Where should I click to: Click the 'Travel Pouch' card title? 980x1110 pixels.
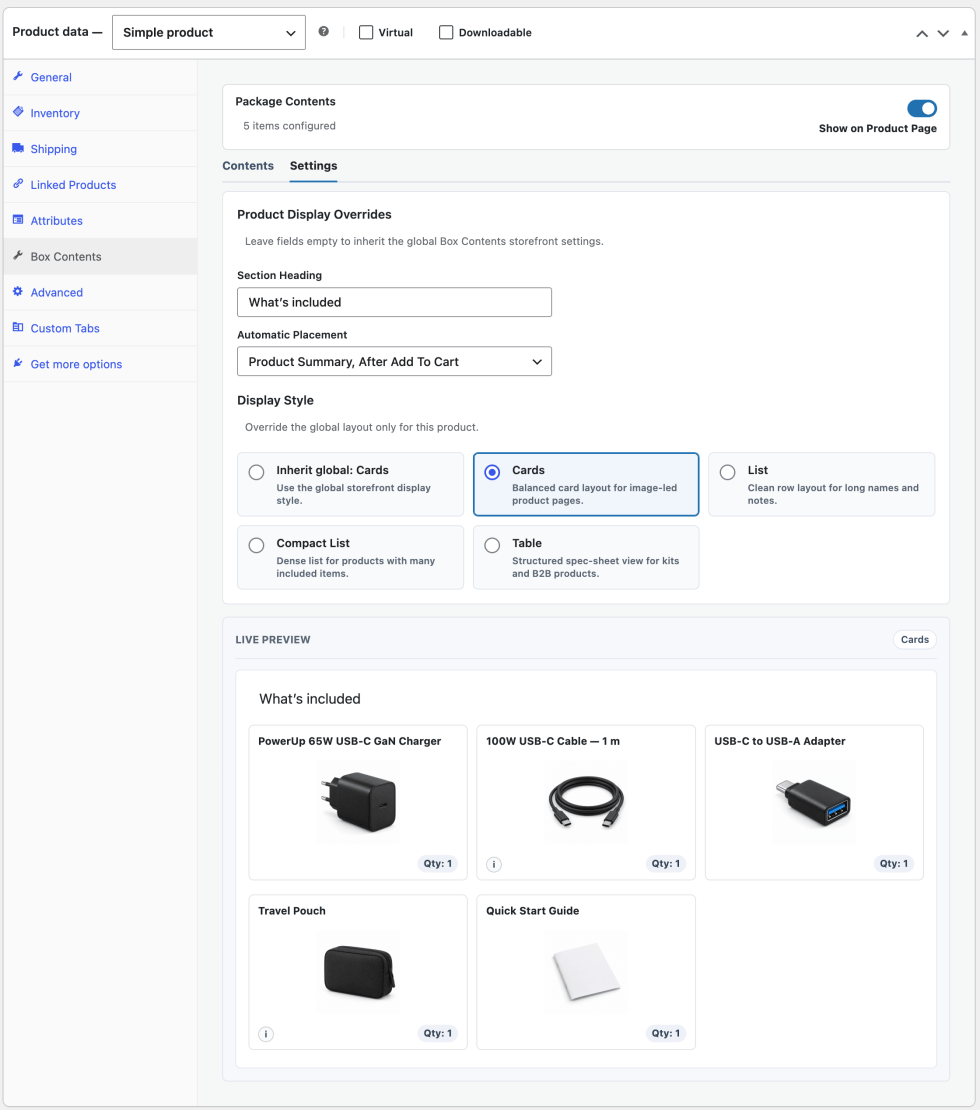(292, 911)
